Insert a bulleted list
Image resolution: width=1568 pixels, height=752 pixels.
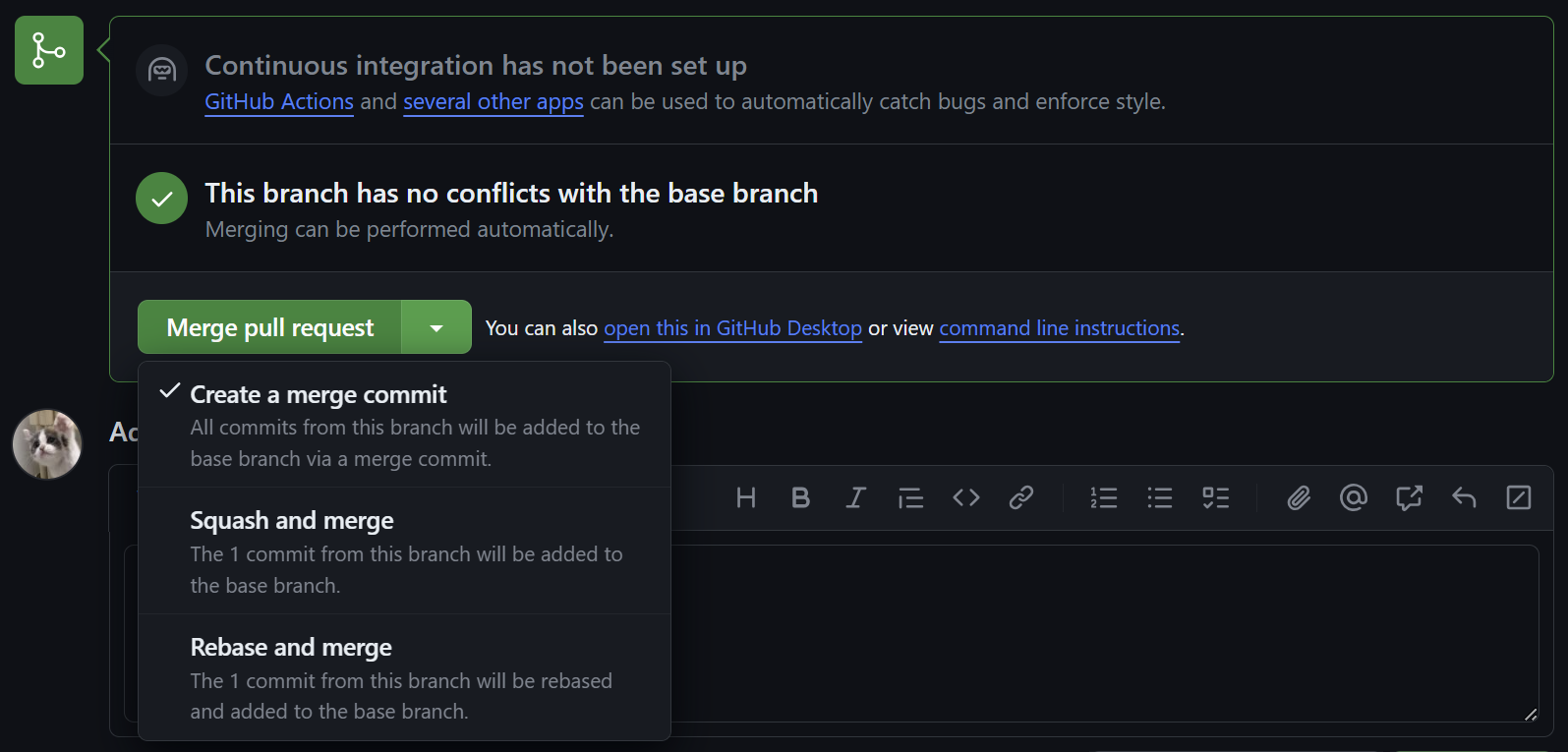click(x=1160, y=498)
